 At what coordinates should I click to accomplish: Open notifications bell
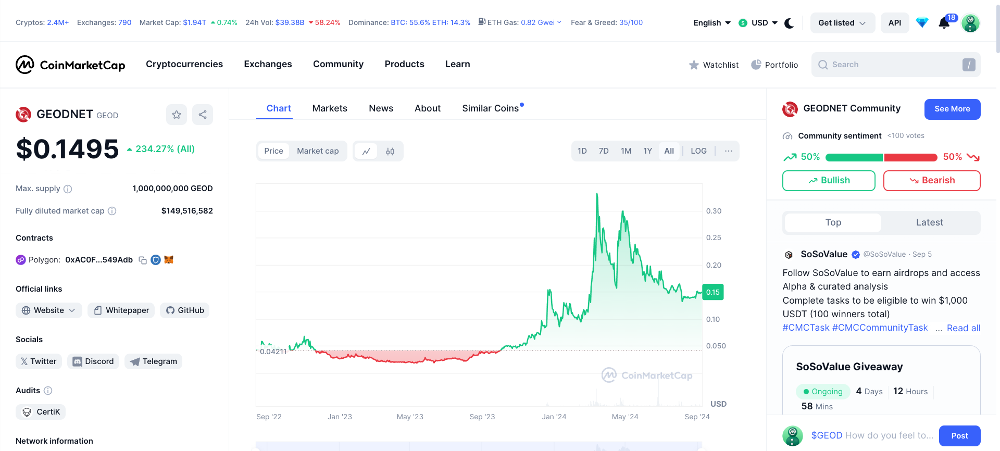click(x=945, y=23)
